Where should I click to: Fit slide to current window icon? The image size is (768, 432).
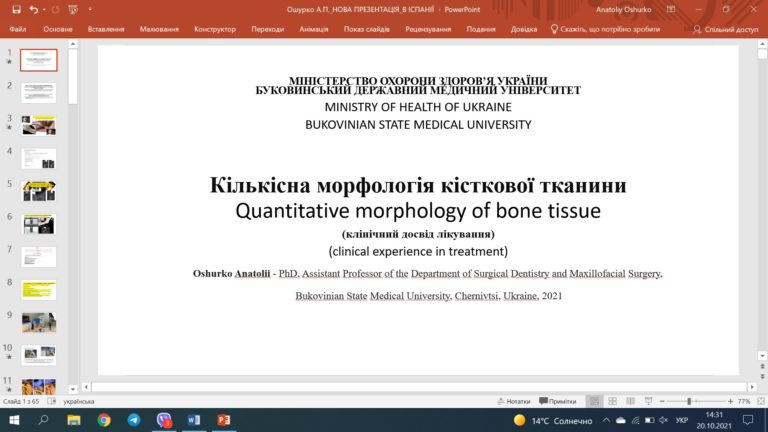point(758,401)
